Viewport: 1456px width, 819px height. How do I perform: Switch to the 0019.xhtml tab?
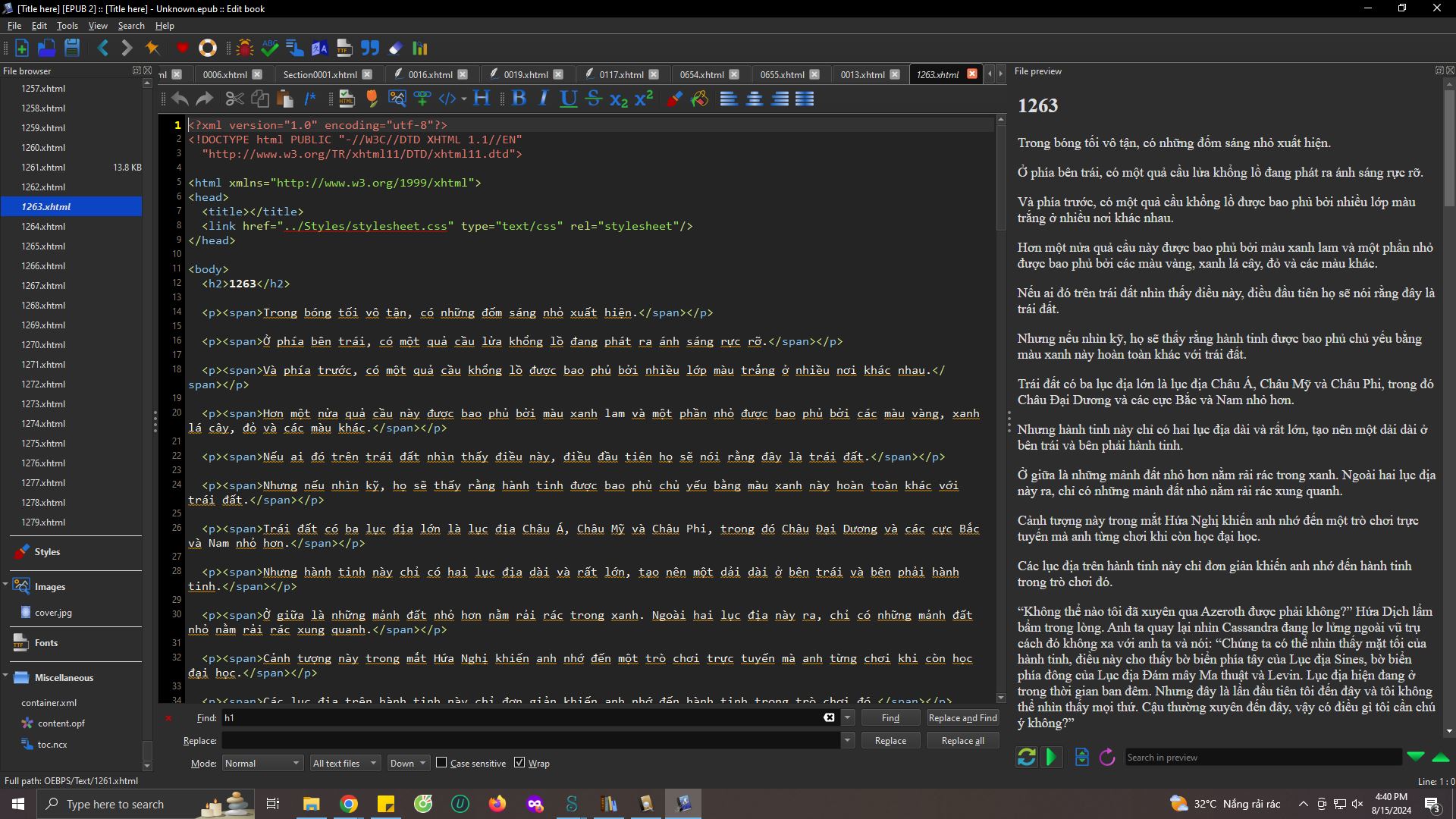(526, 74)
